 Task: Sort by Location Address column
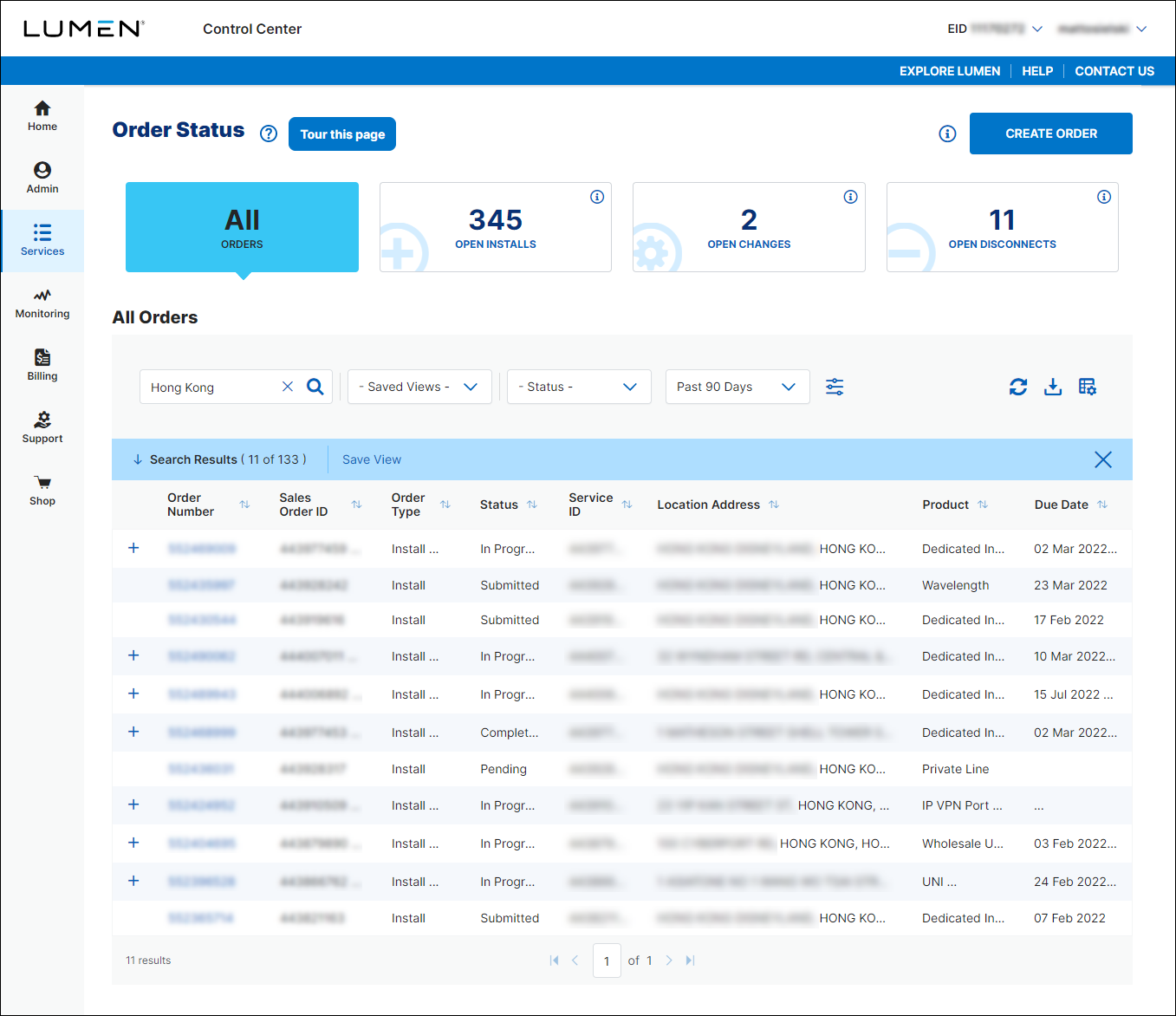tap(774, 505)
